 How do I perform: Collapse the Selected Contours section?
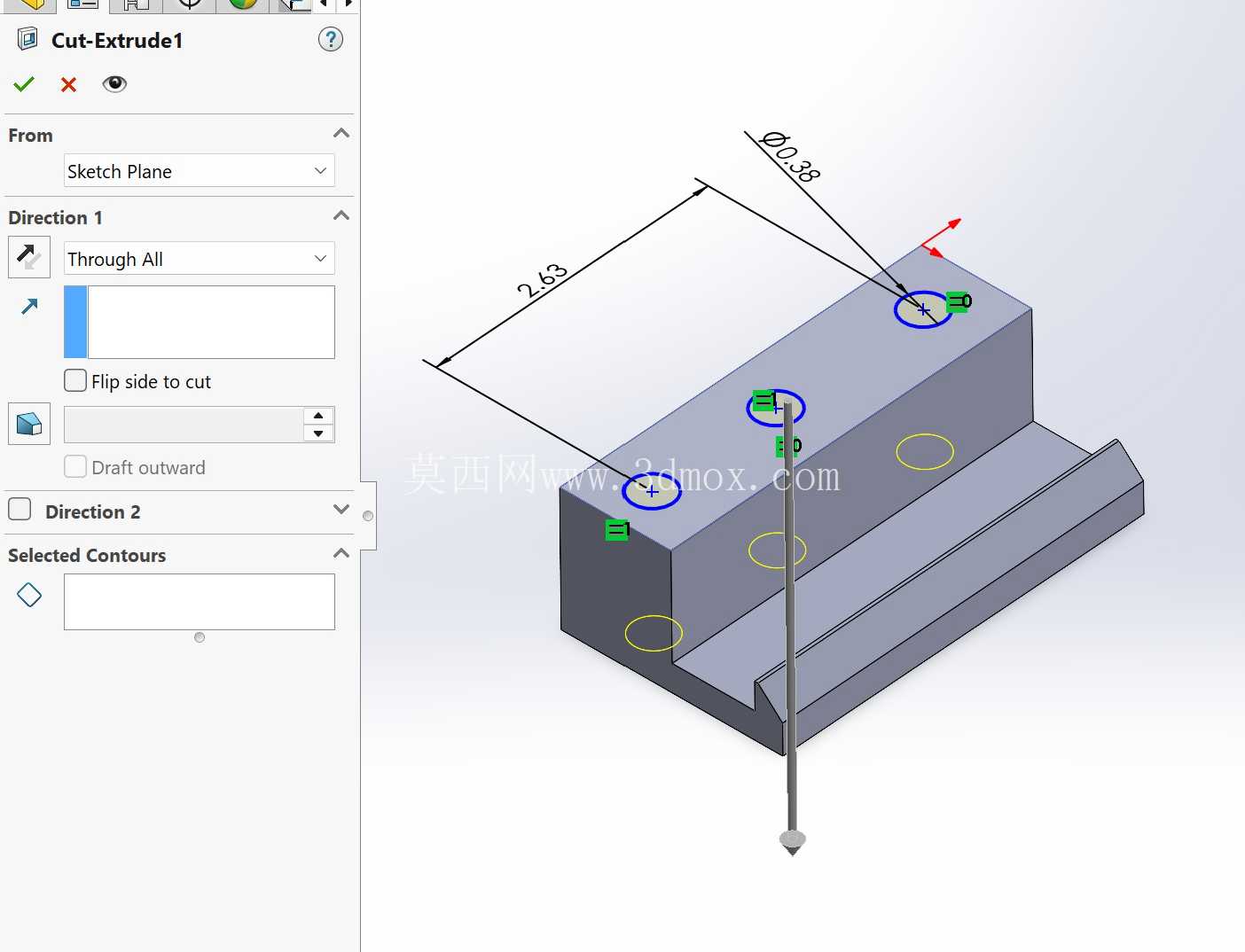click(x=341, y=554)
